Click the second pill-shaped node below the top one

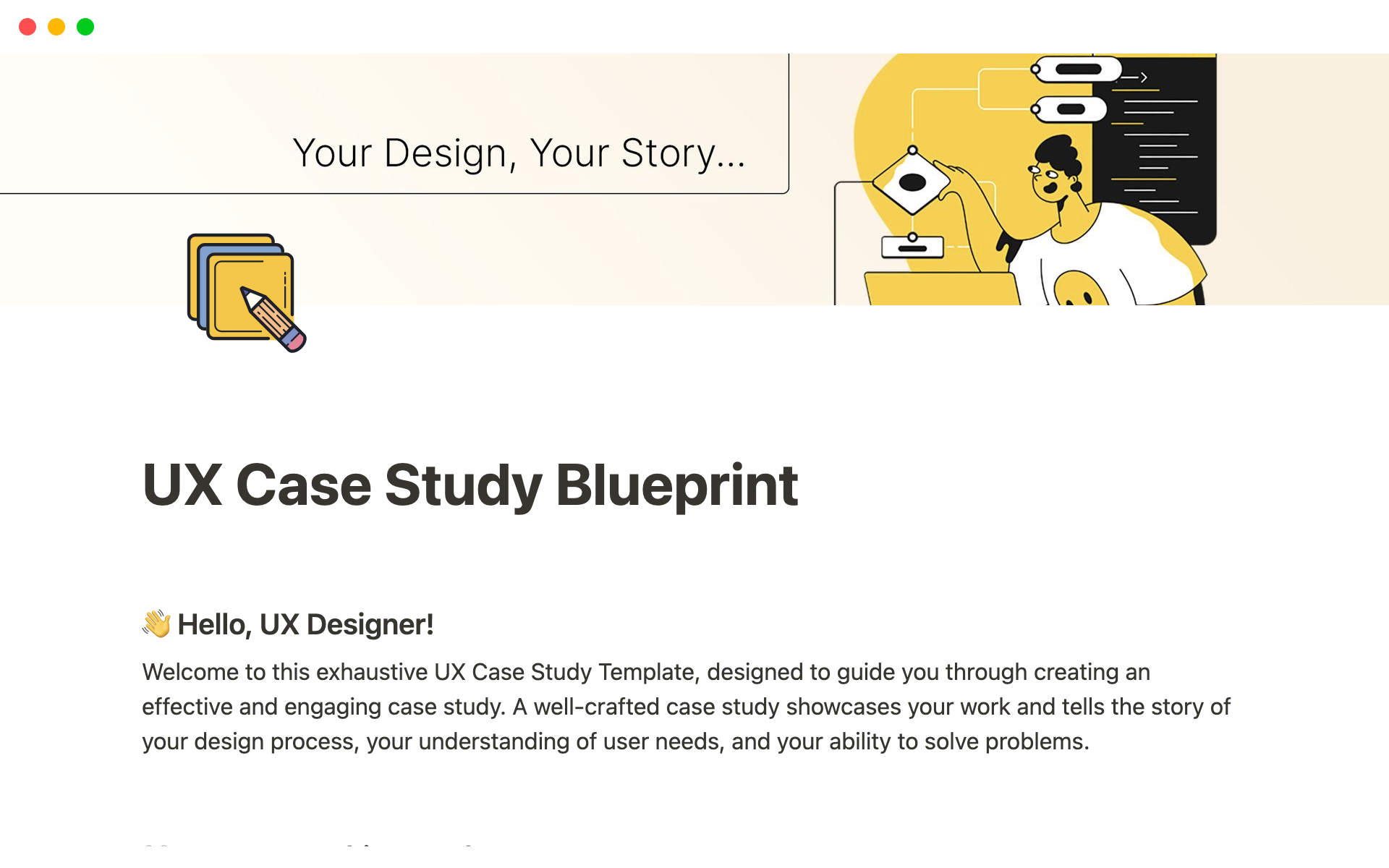point(1071,109)
